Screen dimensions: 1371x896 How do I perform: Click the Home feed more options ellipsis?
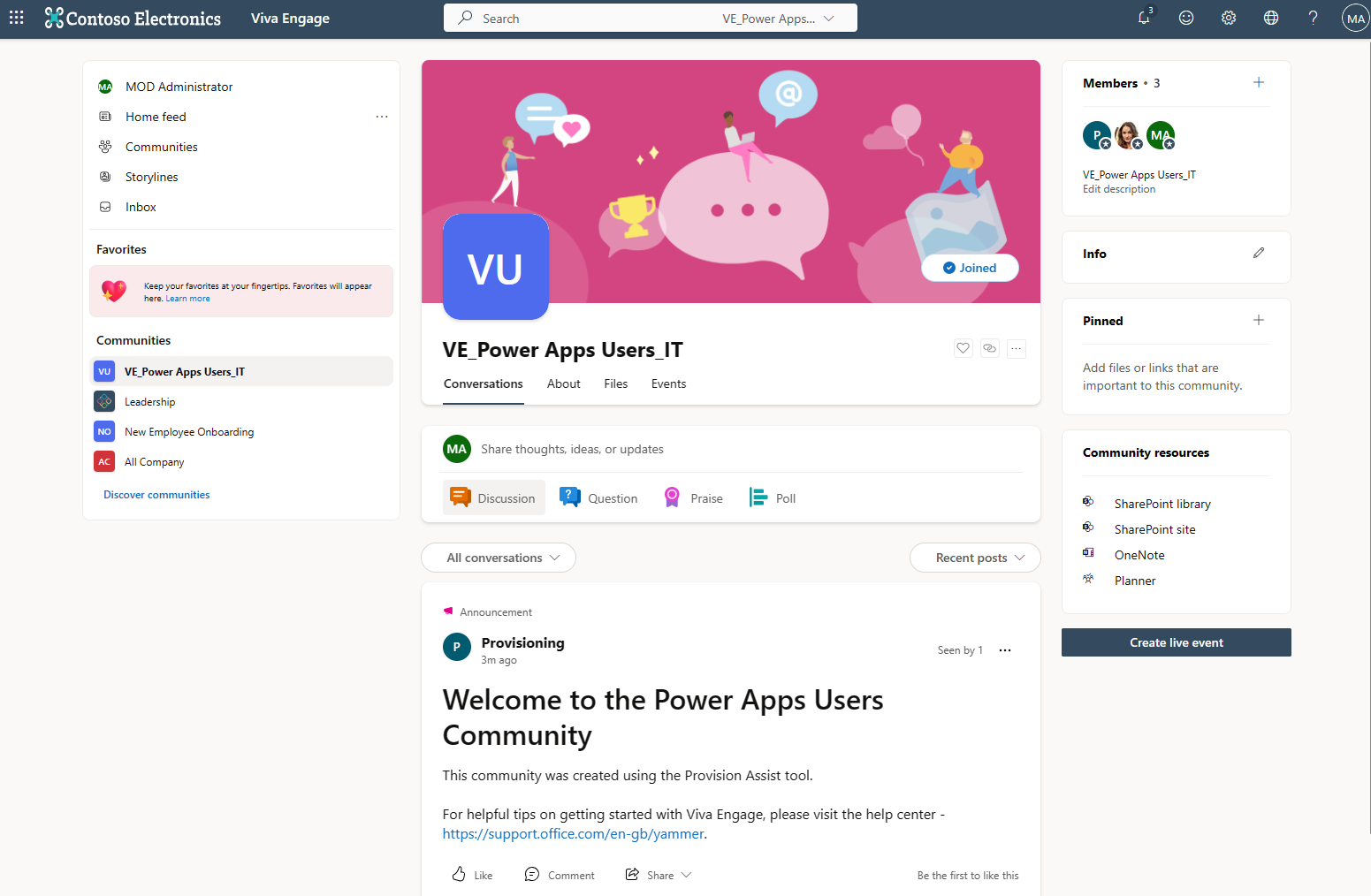pos(382,117)
